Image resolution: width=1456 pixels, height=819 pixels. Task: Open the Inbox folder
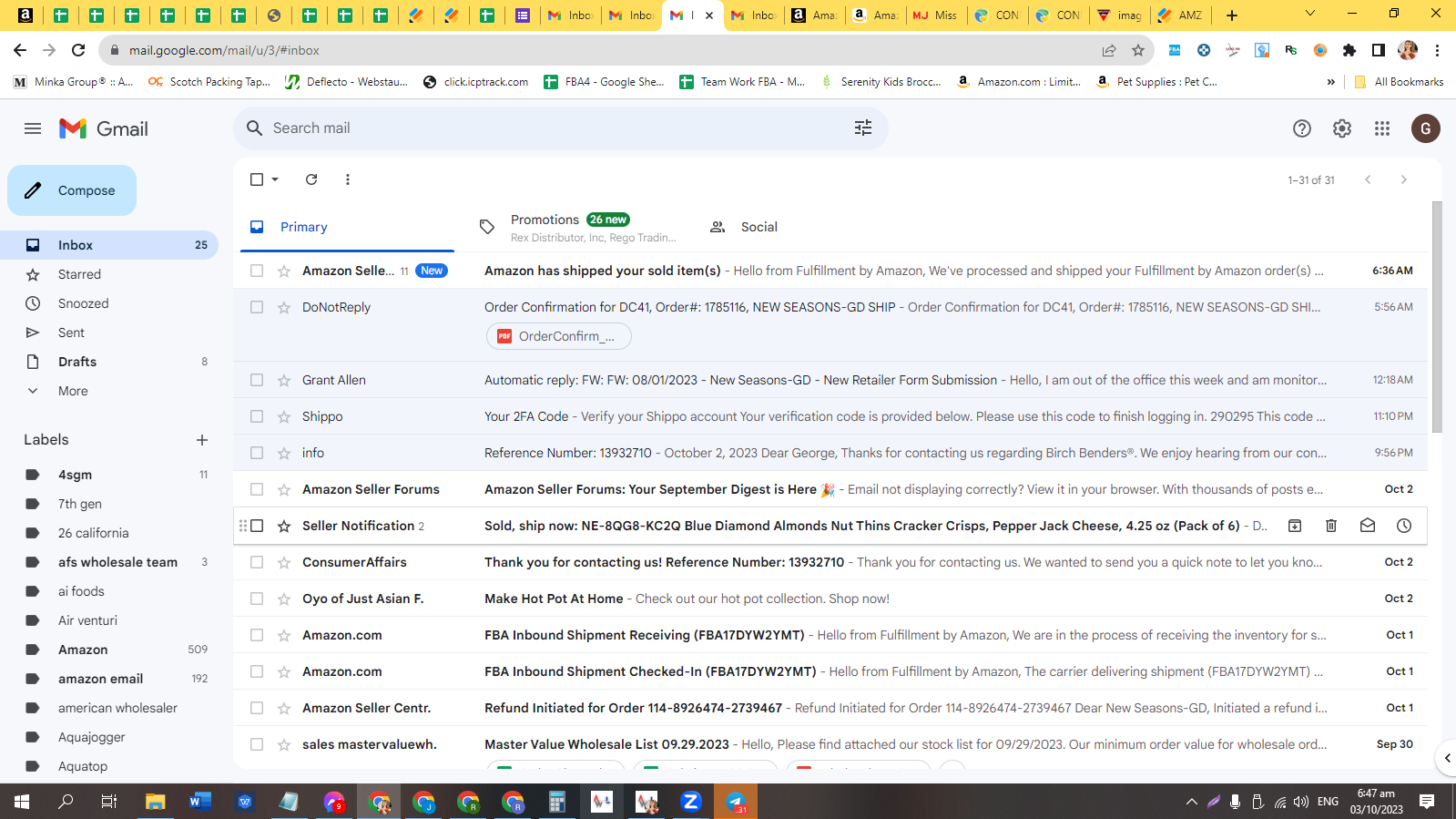click(109, 245)
